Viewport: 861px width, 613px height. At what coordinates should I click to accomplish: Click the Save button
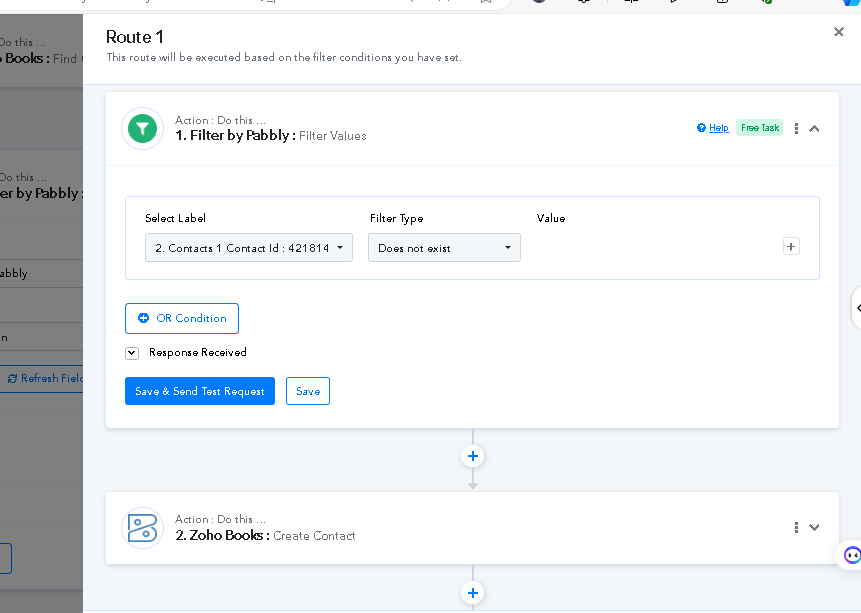point(308,391)
